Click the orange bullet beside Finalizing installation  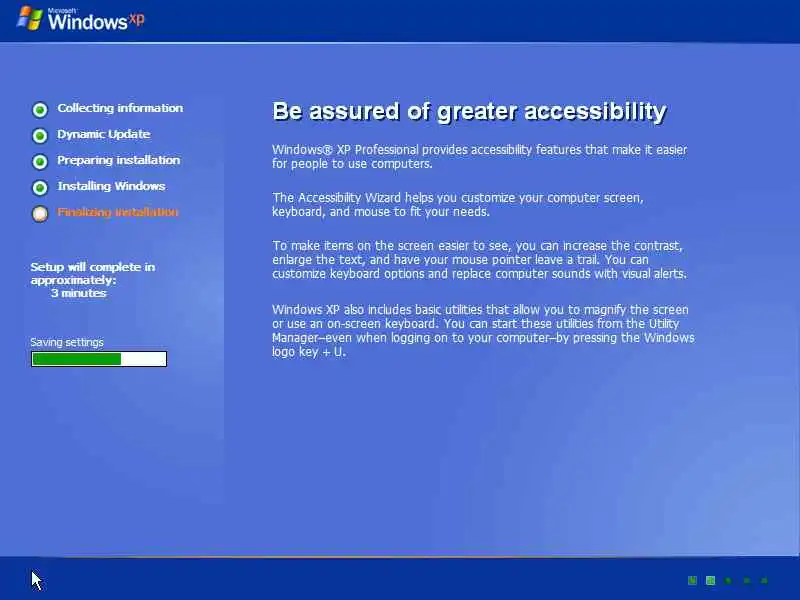tap(40, 214)
